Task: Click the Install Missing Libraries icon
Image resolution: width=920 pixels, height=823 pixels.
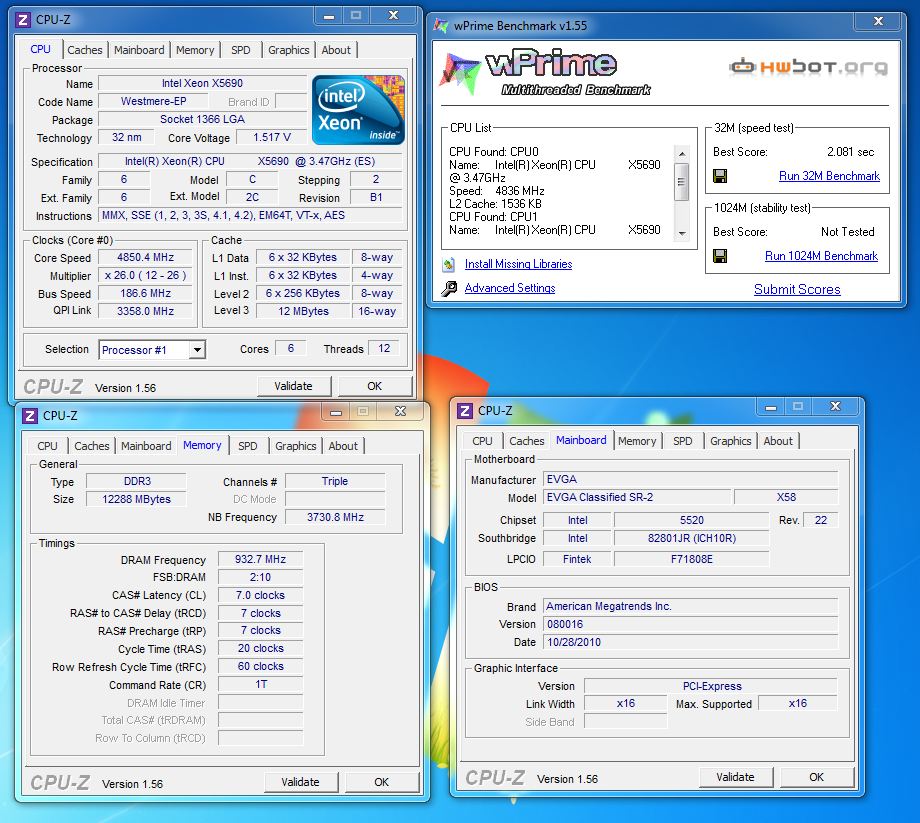Action: tap(449, 265)
